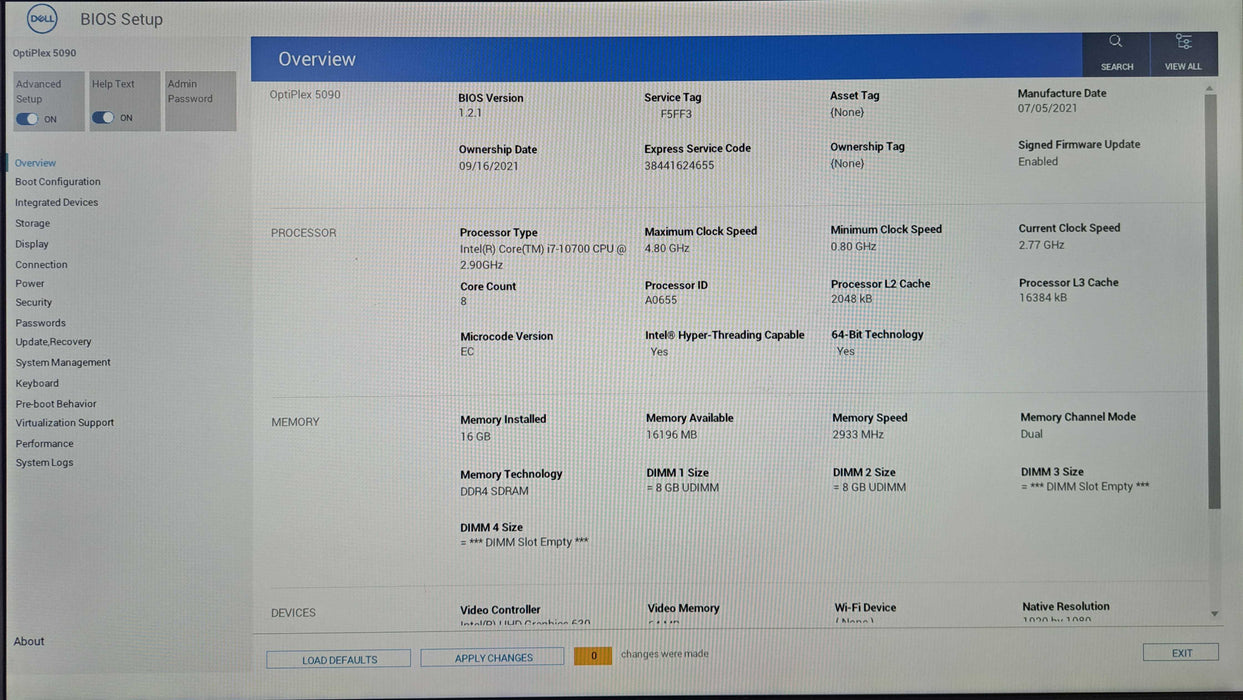Click Memory Channel Mode Dual value
Image resolution: width=1243 pixels, height=700 pixels.
[1031, 434]
